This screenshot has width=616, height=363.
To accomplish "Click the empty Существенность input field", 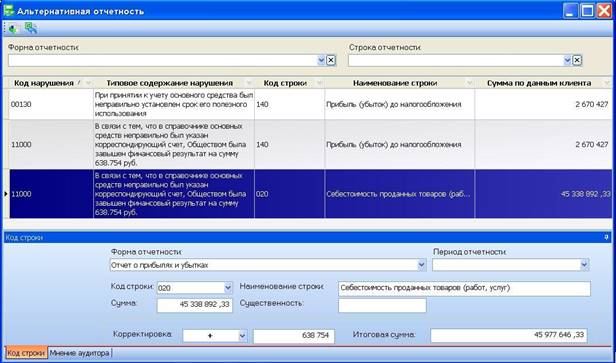I will pyautogui.click(x=382, y=305).
